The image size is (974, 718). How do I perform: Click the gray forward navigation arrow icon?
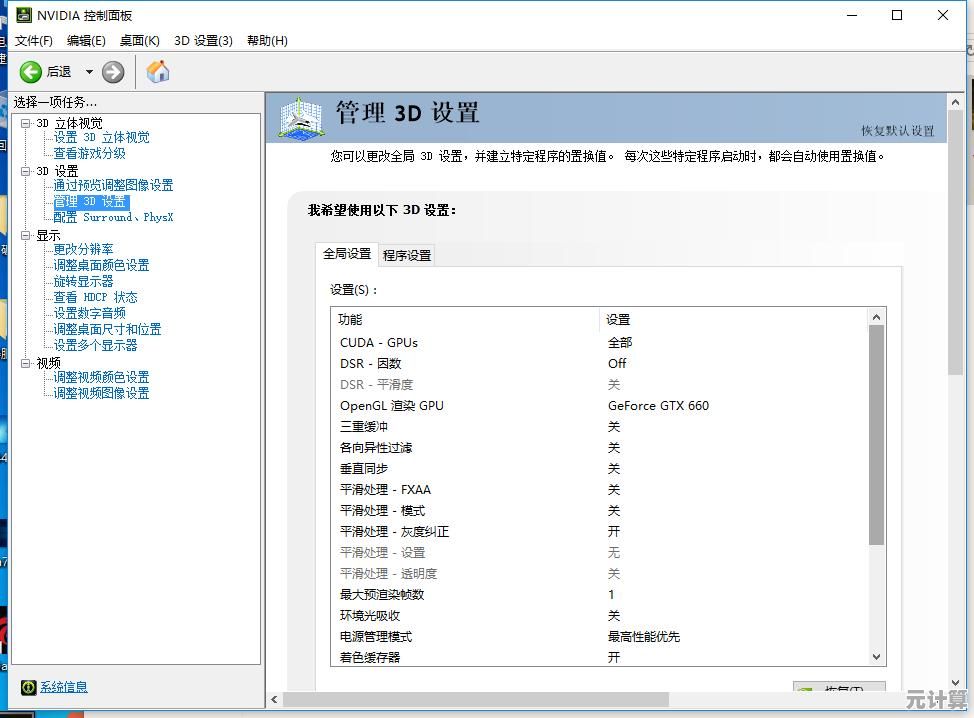click(113, 71)
